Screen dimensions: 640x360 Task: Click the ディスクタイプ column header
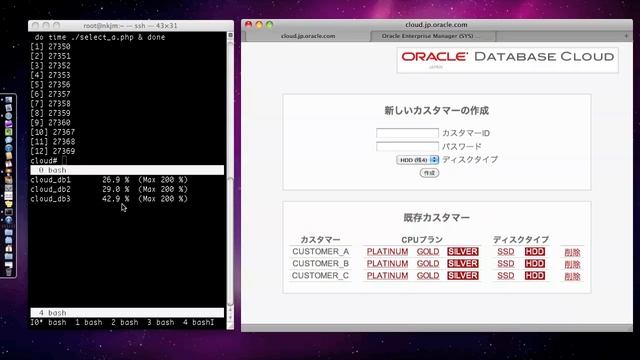click(520, 240)
